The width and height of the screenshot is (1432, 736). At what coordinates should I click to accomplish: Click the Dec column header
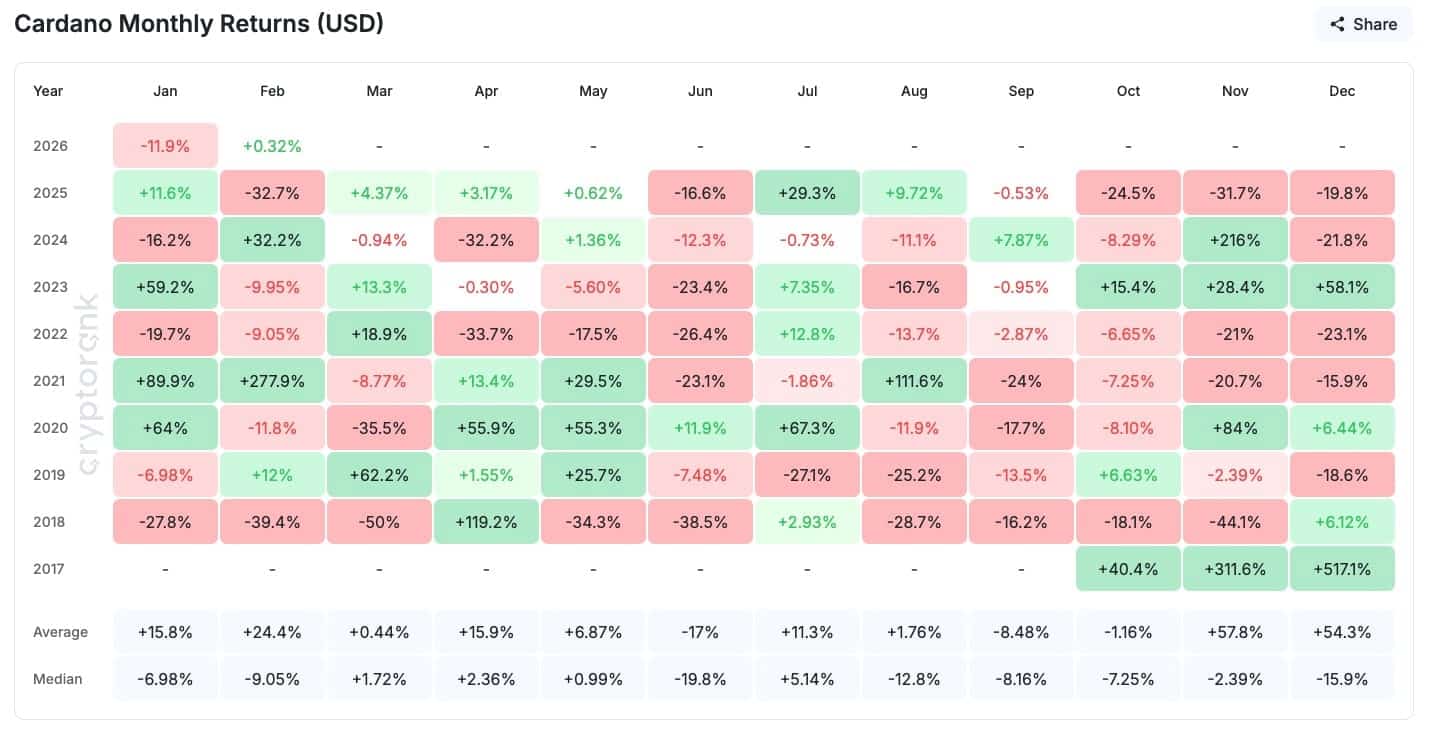click(x=1342, y=91)
